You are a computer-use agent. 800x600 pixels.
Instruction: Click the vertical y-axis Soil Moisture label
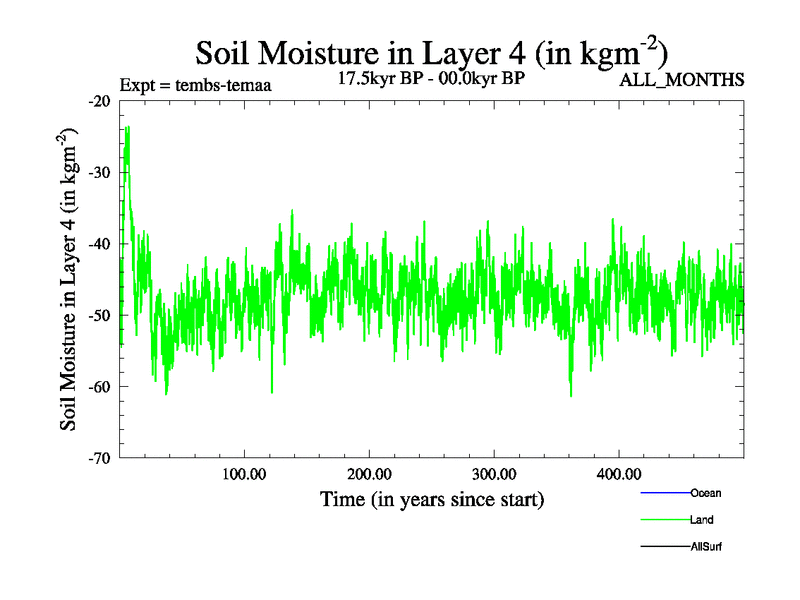point(72,279)
